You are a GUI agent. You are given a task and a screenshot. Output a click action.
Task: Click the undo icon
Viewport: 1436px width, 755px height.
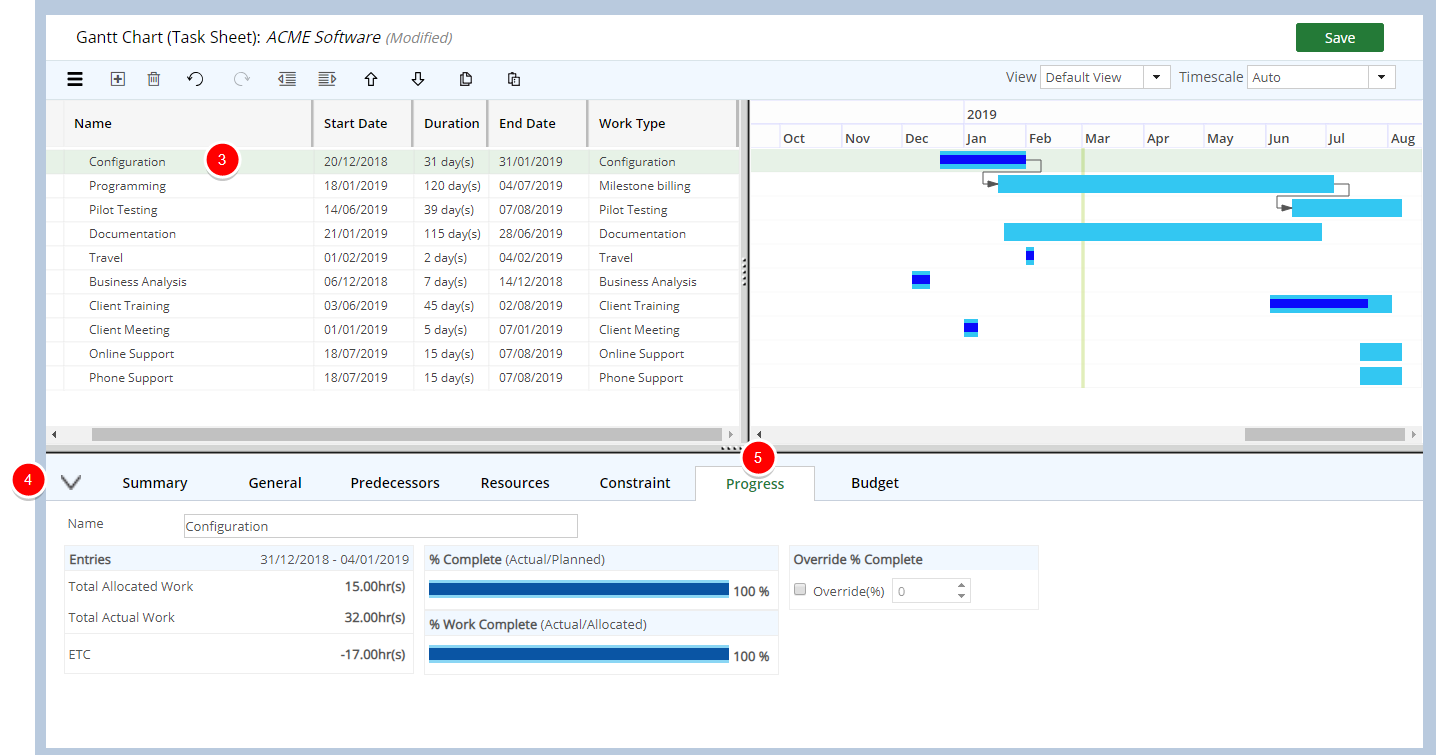[x=195, y=79]
